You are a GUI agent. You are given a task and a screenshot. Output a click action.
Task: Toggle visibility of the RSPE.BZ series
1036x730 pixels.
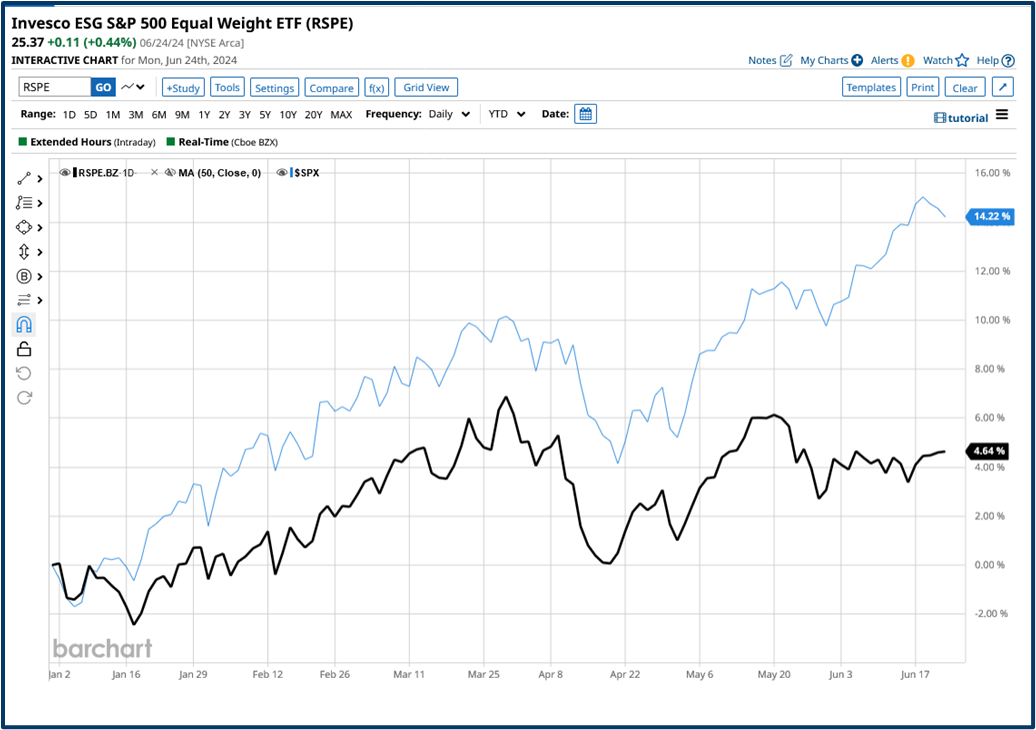point(65,172)
